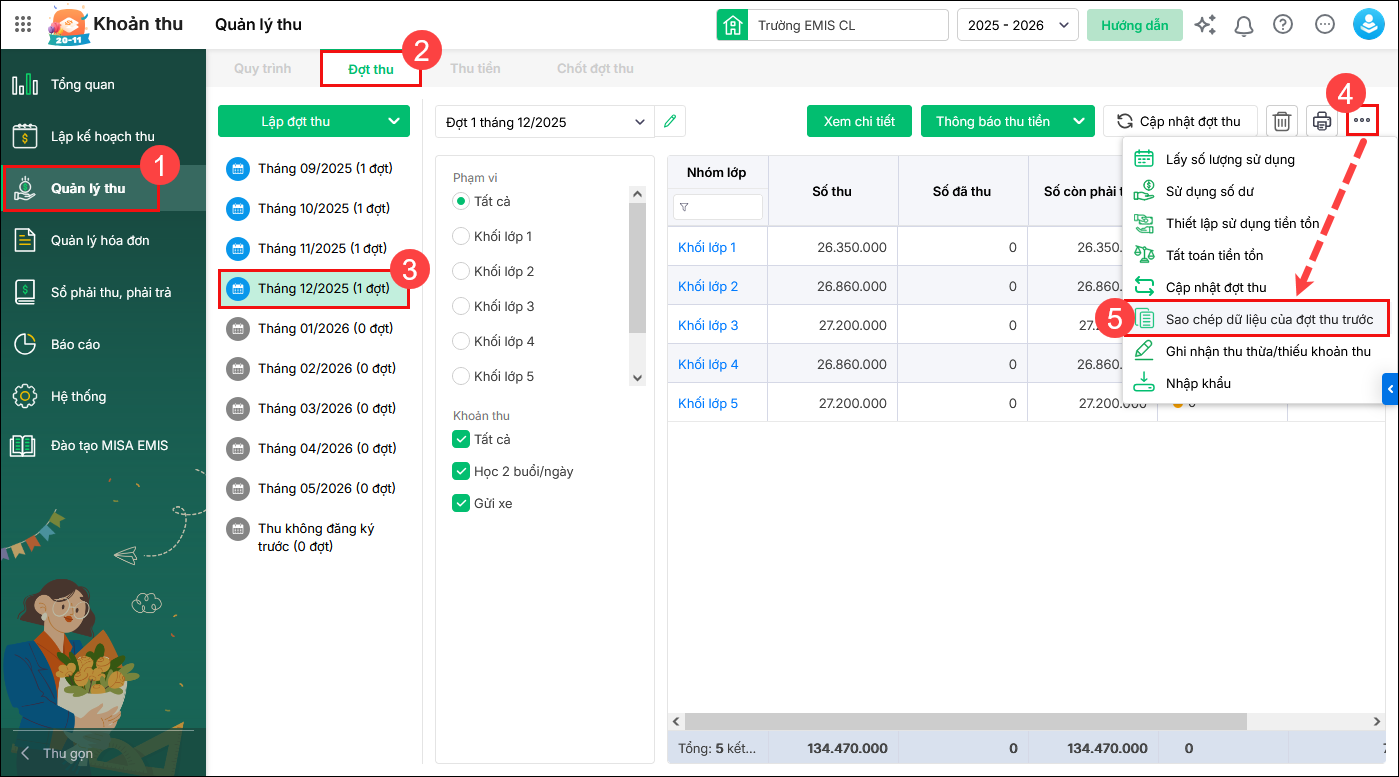1399x777 pixels.
Task: Select the Khối lớp 1 radio button
Action: pos(461,236)
